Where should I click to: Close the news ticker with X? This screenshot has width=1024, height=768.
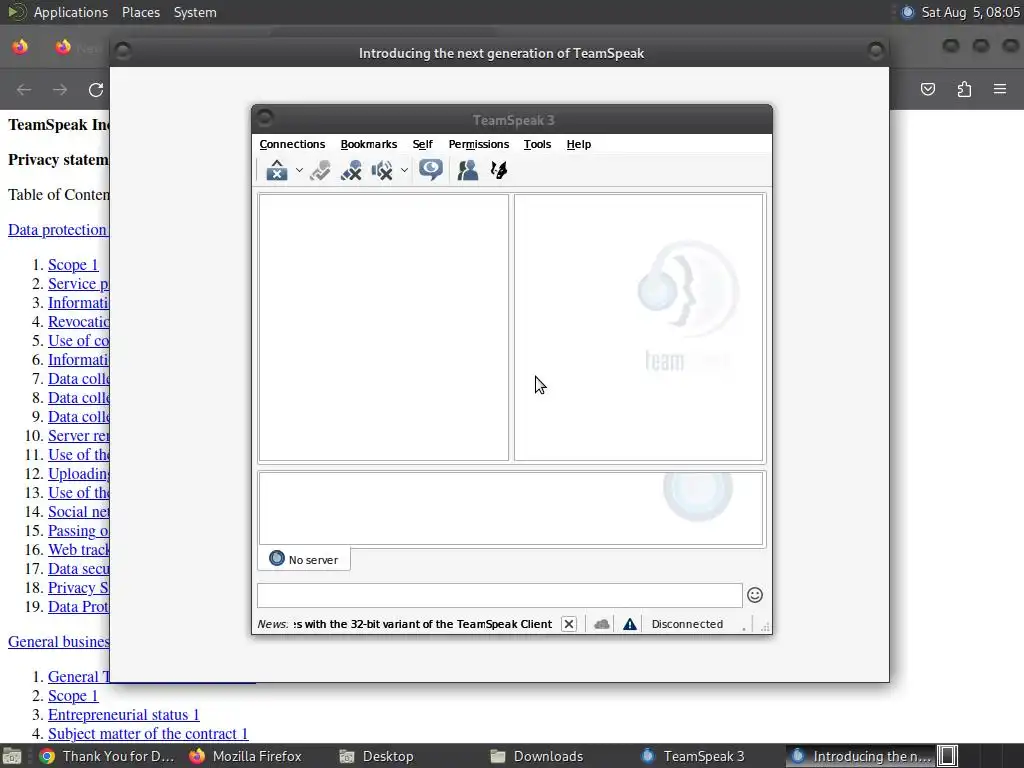(569, 624)
